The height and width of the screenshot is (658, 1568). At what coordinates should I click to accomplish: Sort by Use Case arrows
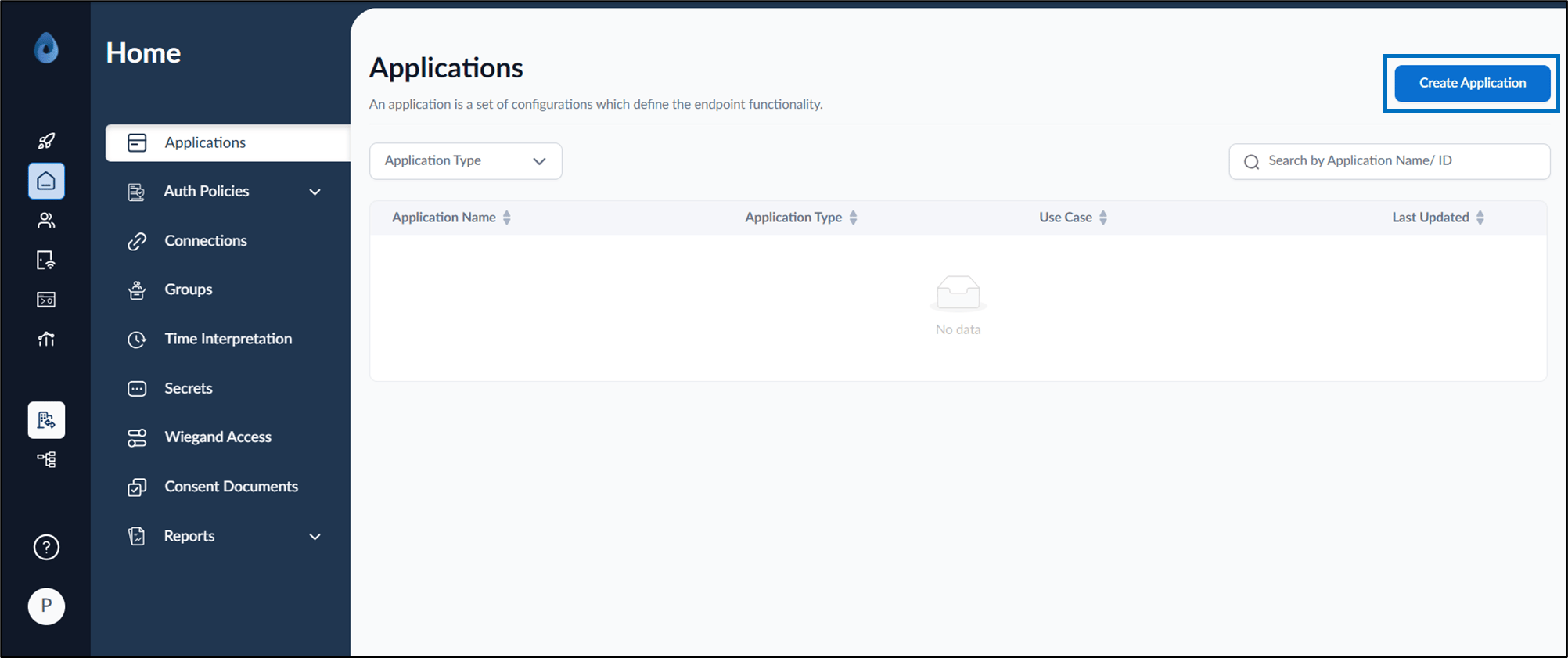tap(1103, 218)
